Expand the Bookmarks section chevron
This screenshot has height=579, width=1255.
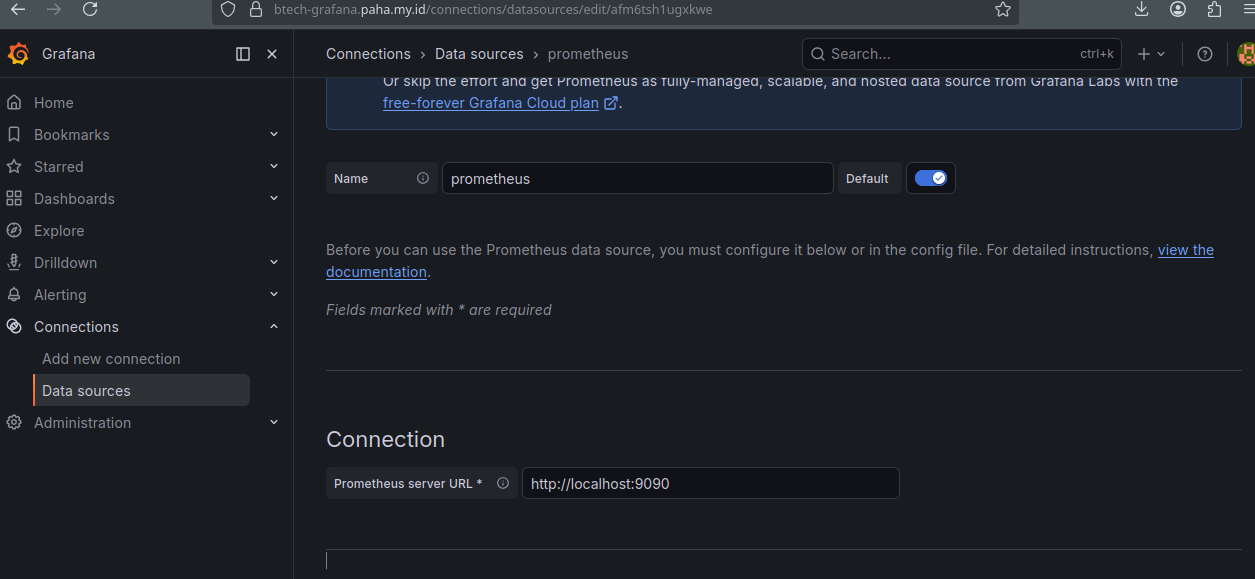pos(274,134)
